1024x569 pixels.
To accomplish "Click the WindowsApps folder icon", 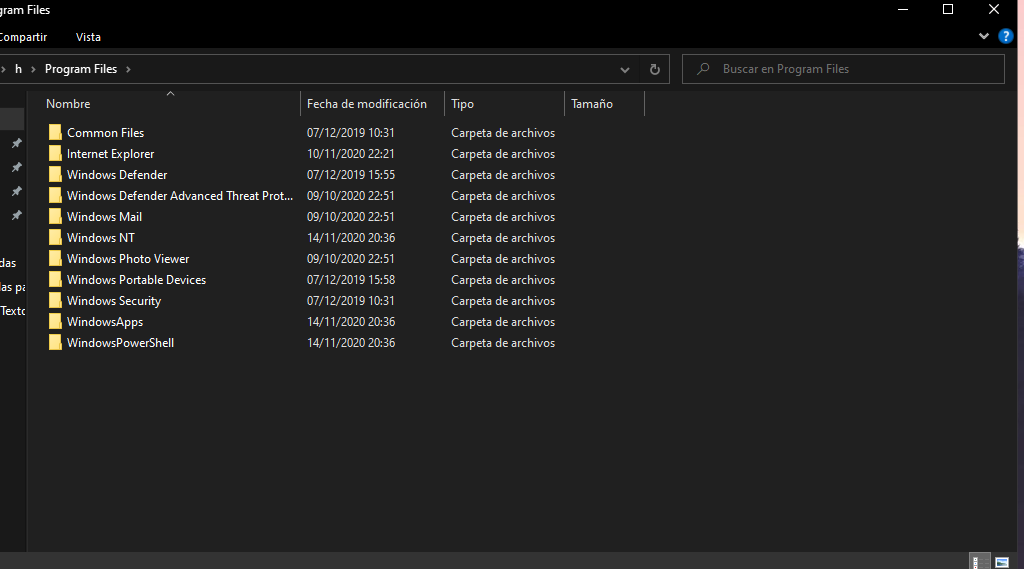I will (x=56, y=321).
